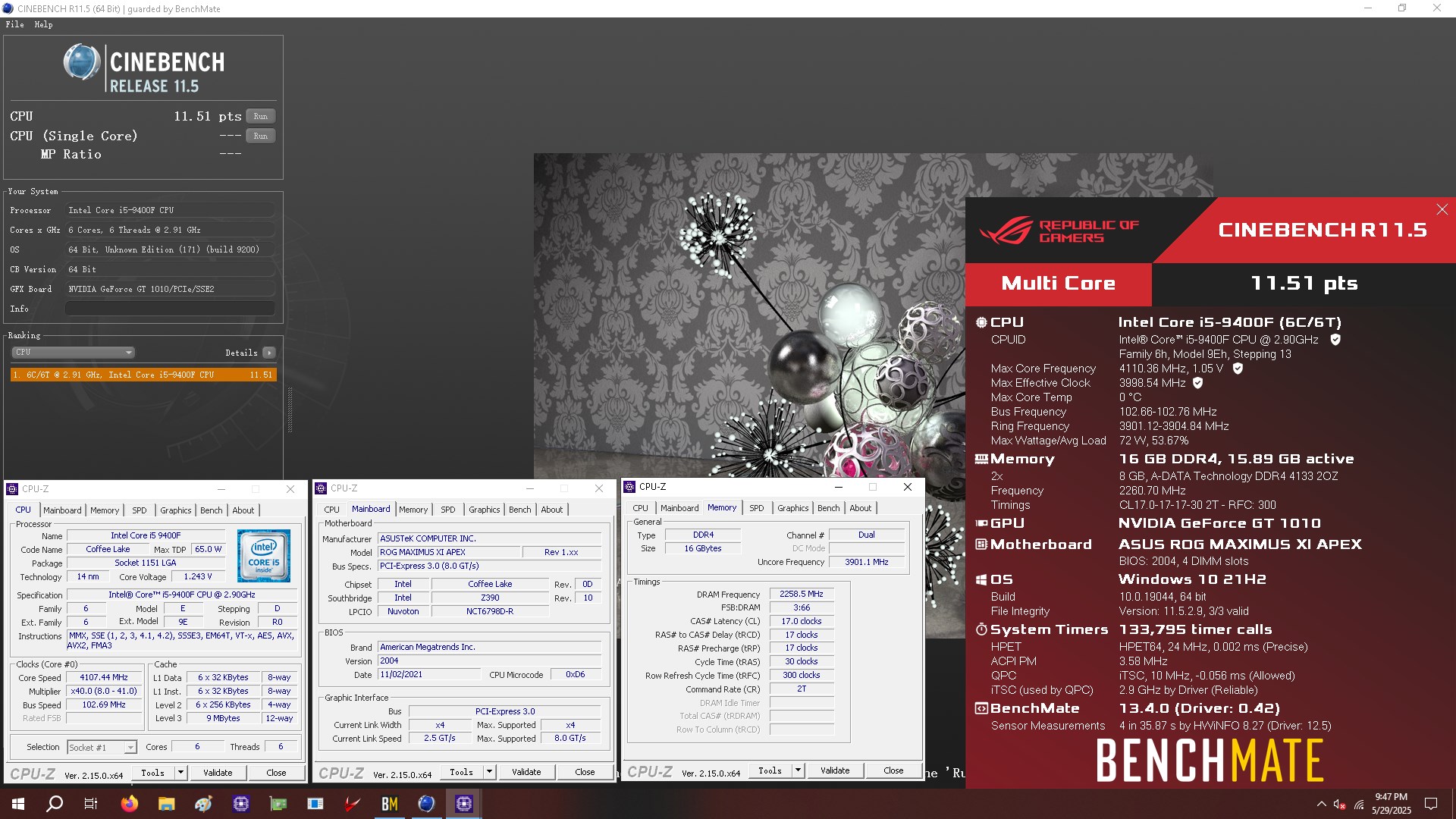1456x819 pixels.
Task: Click the shield beside Max Core Frequency
Action: [x=1238, y=369]
